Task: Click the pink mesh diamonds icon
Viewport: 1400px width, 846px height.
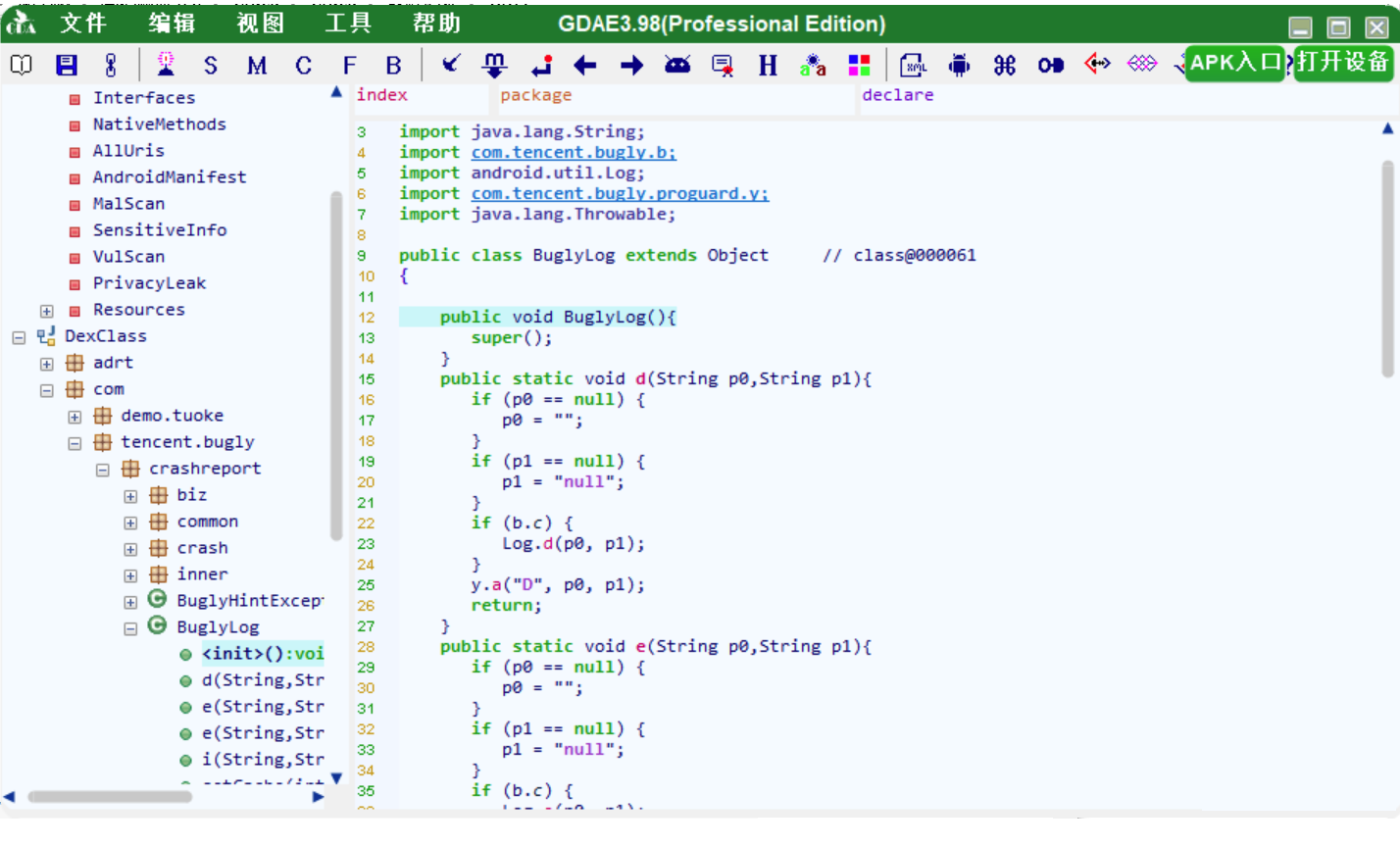Action: (1142, 64)
